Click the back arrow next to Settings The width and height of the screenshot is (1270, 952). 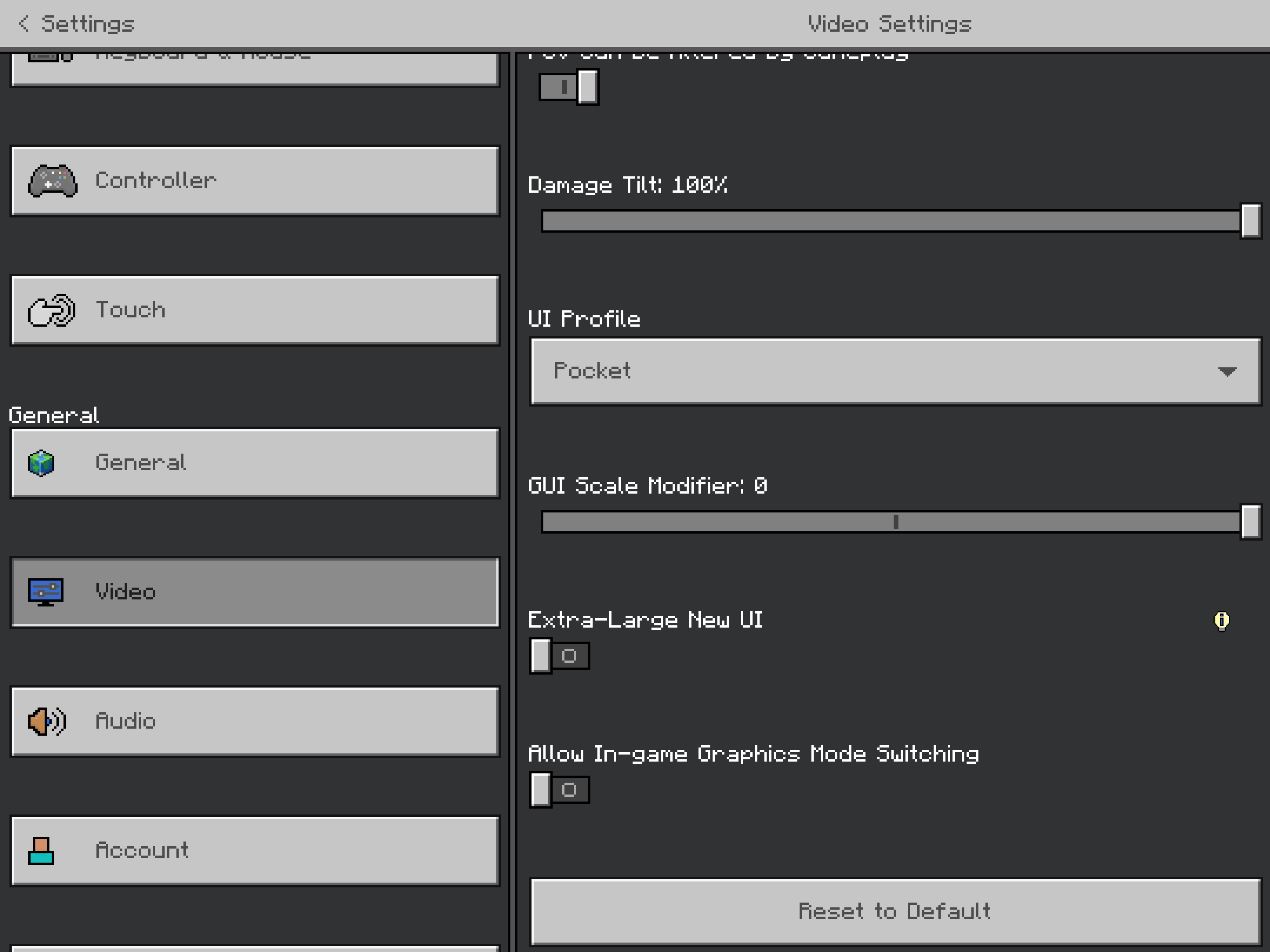point(24,24)
